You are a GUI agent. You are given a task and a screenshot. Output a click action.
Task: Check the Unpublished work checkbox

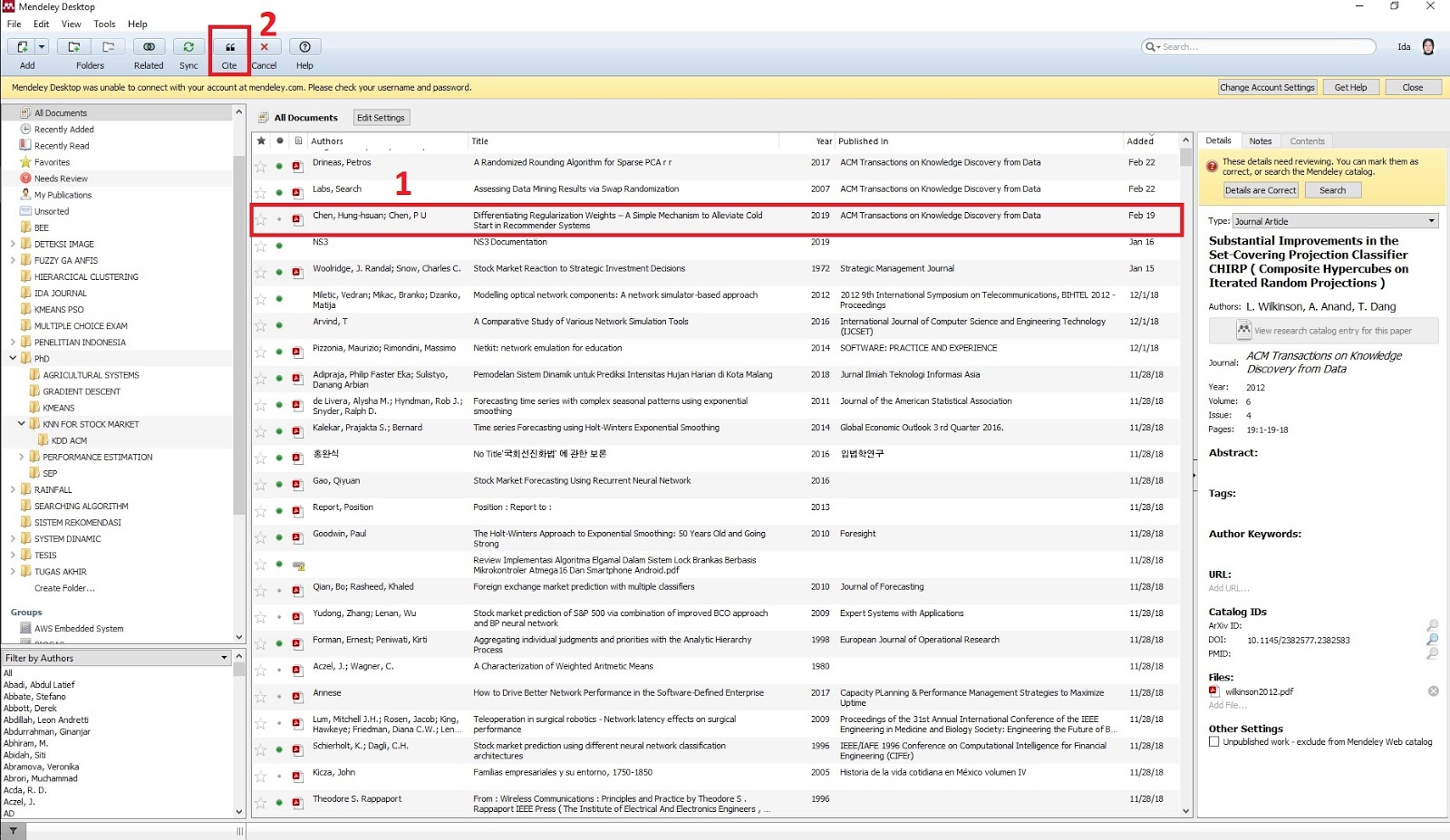(x=1214, y=742)
